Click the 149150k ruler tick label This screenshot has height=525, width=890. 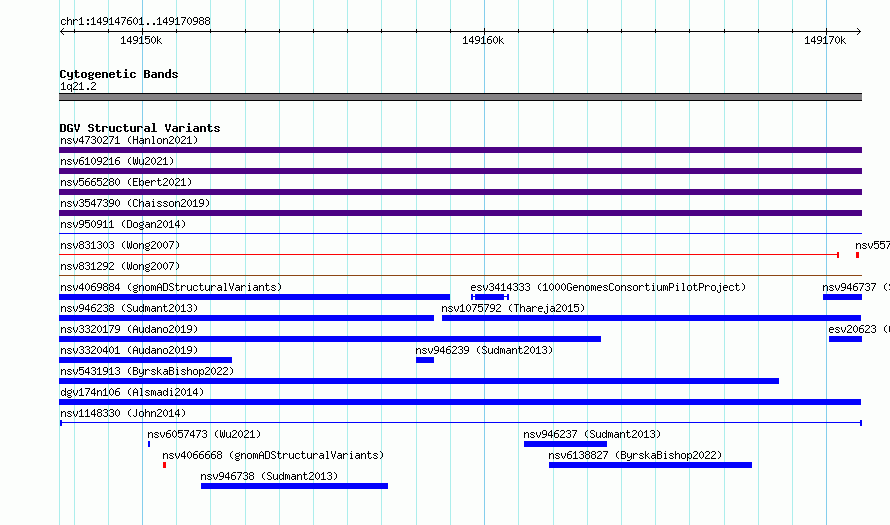(141, 40)
